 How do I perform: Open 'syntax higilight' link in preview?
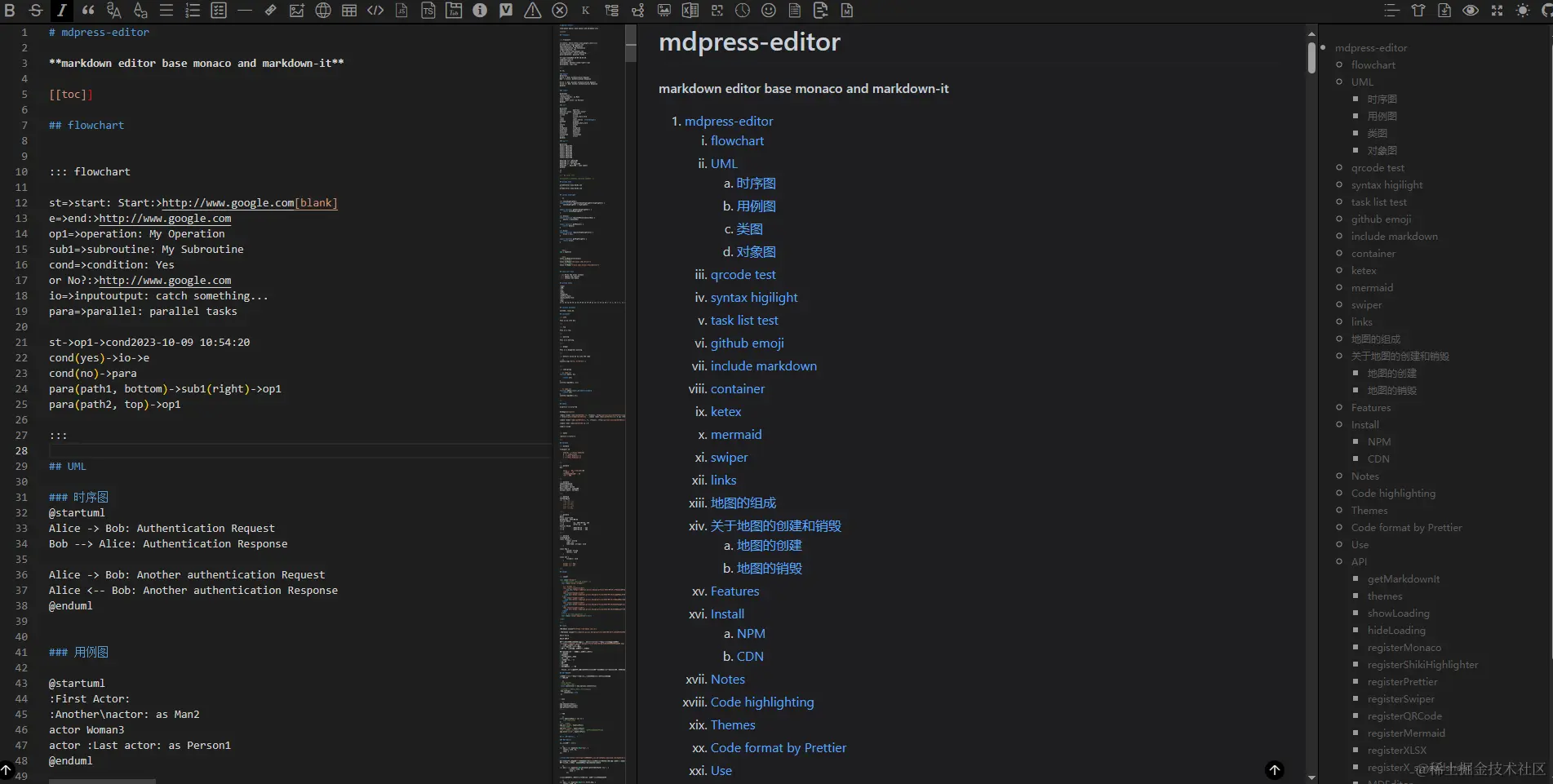pyautogui.click(x=754, y=297)
